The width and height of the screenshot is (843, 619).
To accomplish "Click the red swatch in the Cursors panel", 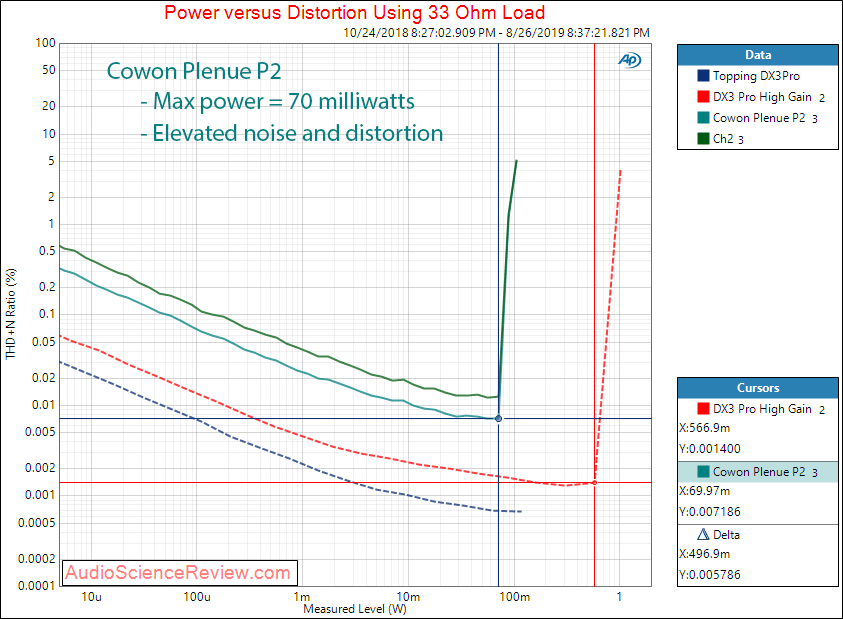I will (703, 409).
